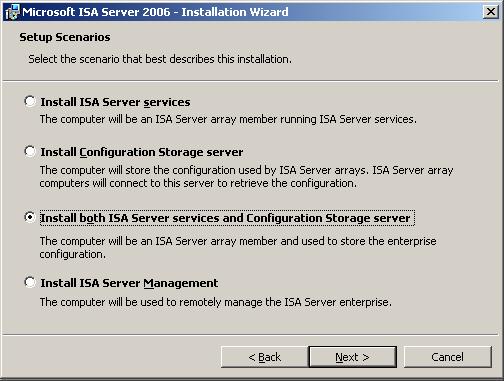Select radio for both ISA services and Configuration Storage
The height and width of the screenshot is (381, 504).
click(x=30, y=217)
